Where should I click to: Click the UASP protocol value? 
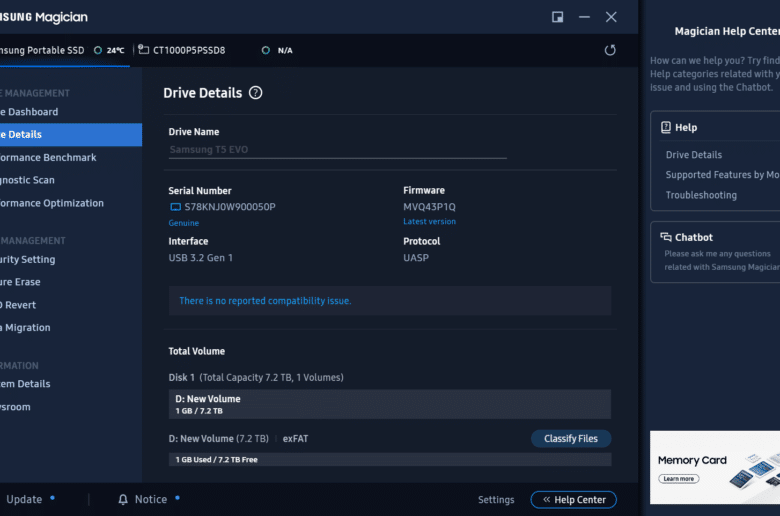coord(416,258)
